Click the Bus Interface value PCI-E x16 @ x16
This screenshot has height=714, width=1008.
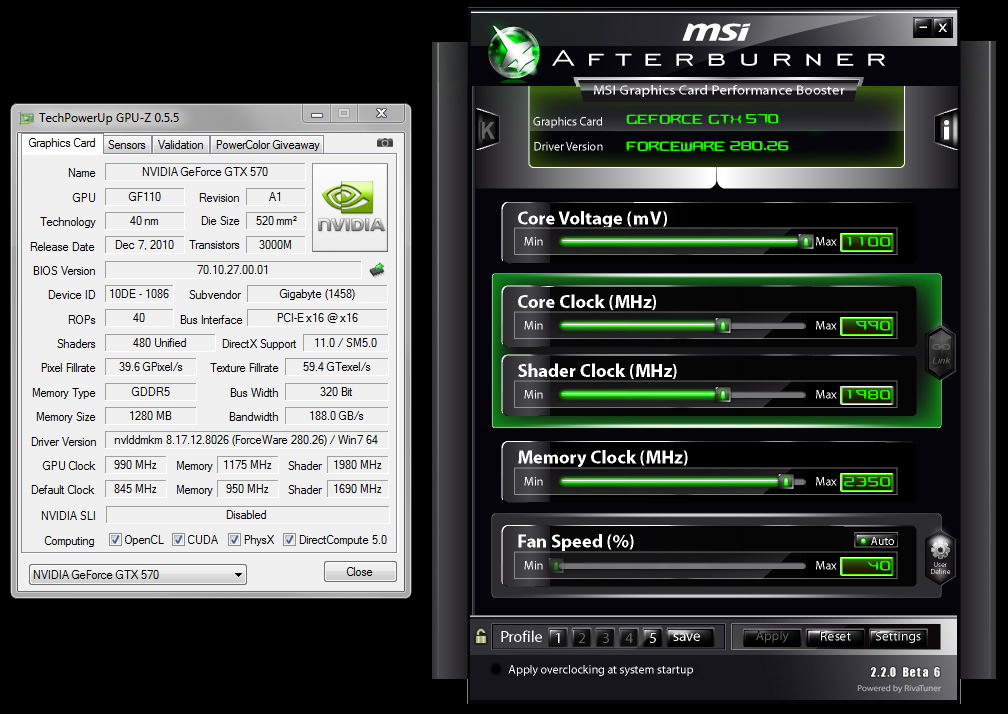pyautogui.click(x=318, y=318)
